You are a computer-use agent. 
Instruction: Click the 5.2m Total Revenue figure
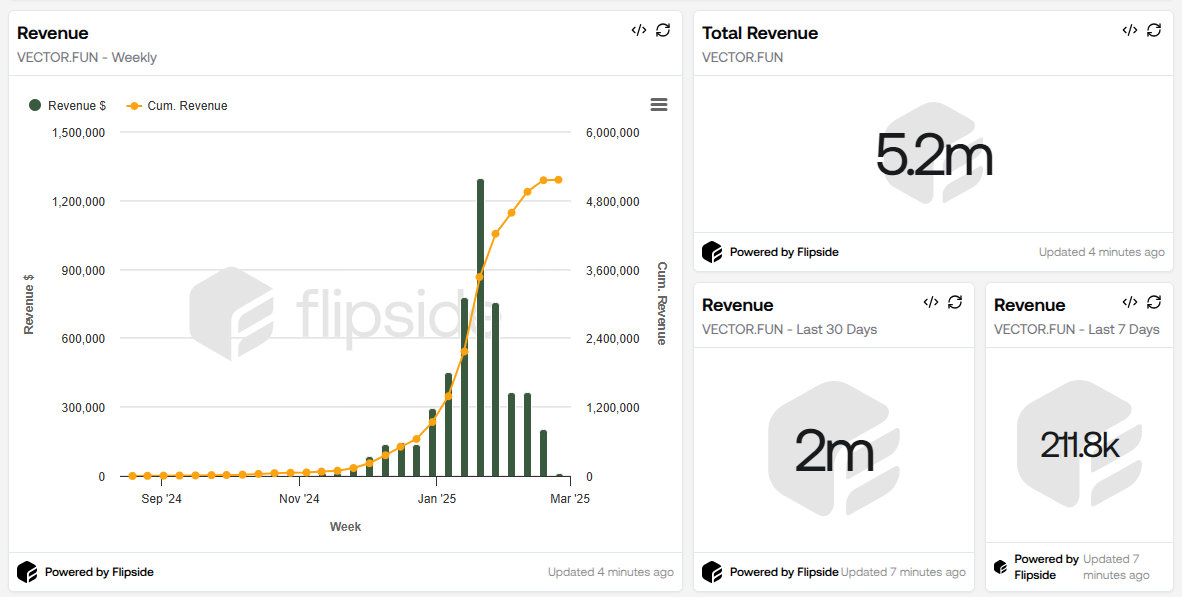934,155
